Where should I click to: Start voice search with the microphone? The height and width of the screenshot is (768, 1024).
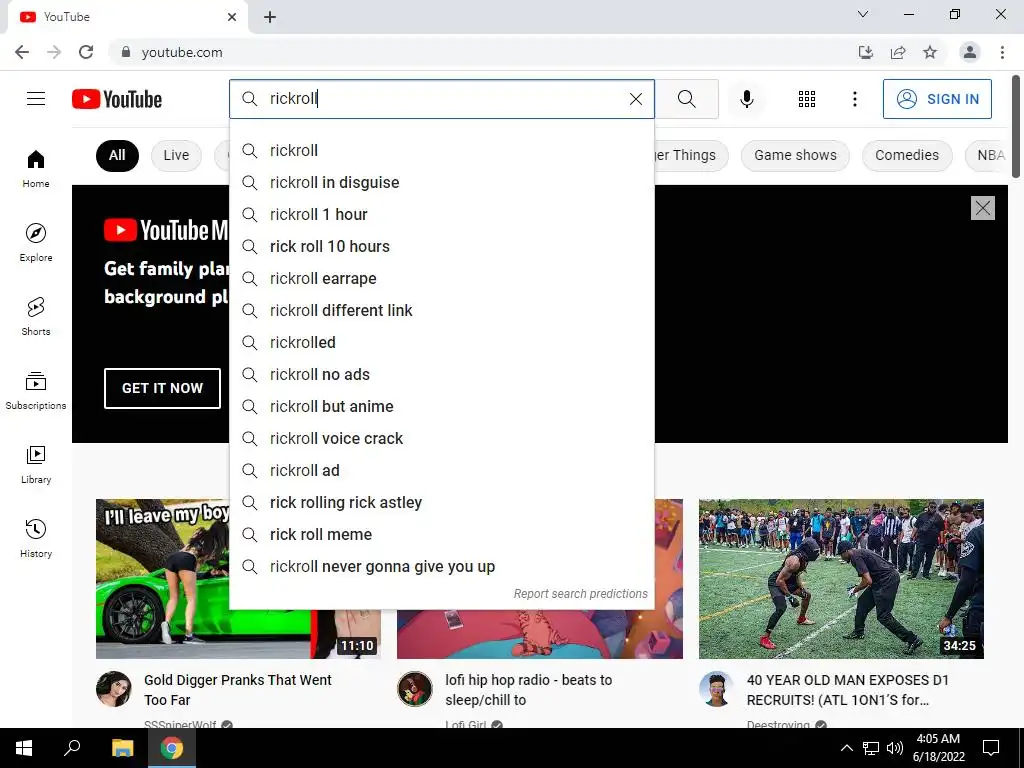746,99
